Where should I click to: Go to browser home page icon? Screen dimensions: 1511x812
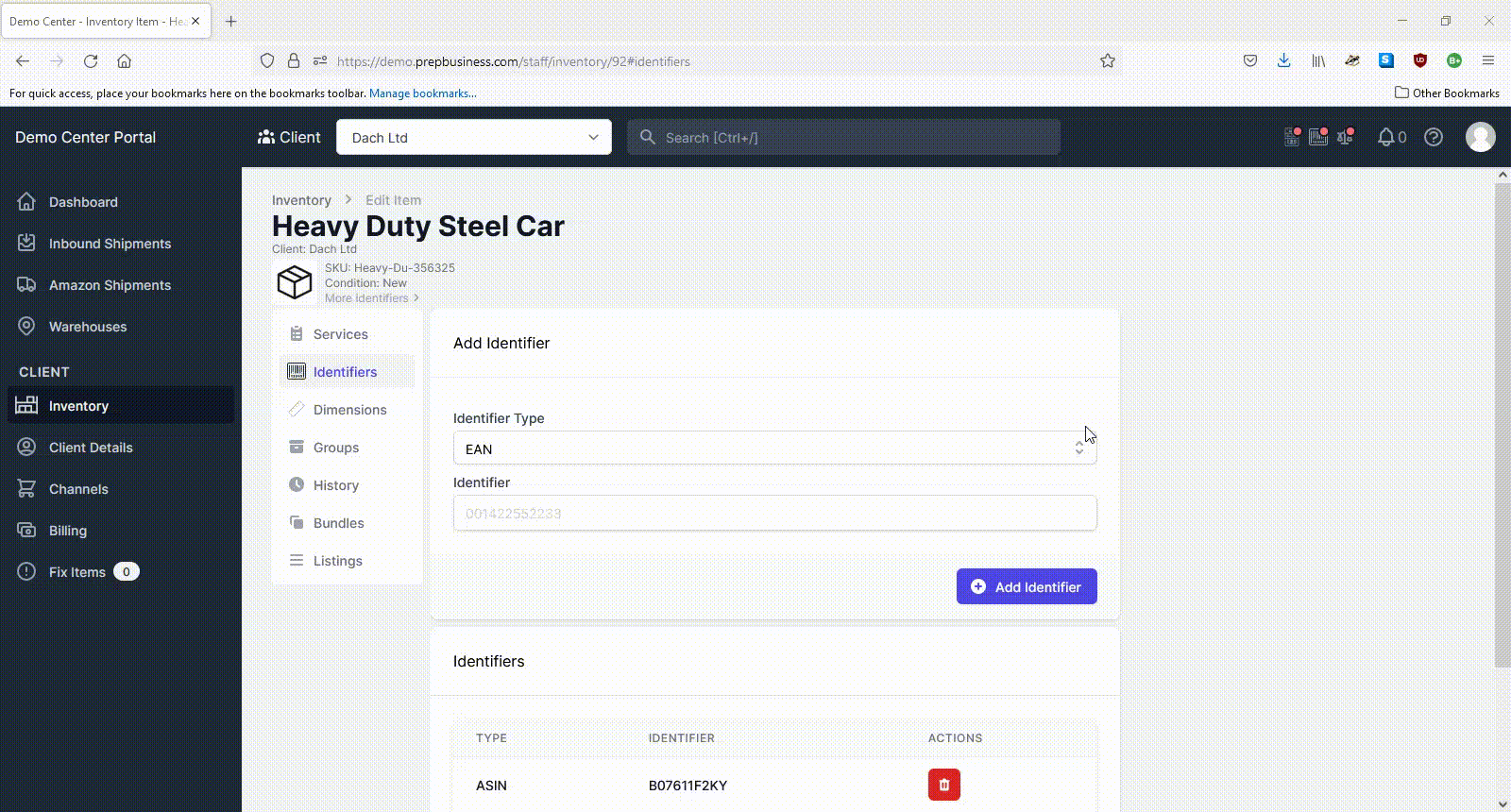point(124,60)
